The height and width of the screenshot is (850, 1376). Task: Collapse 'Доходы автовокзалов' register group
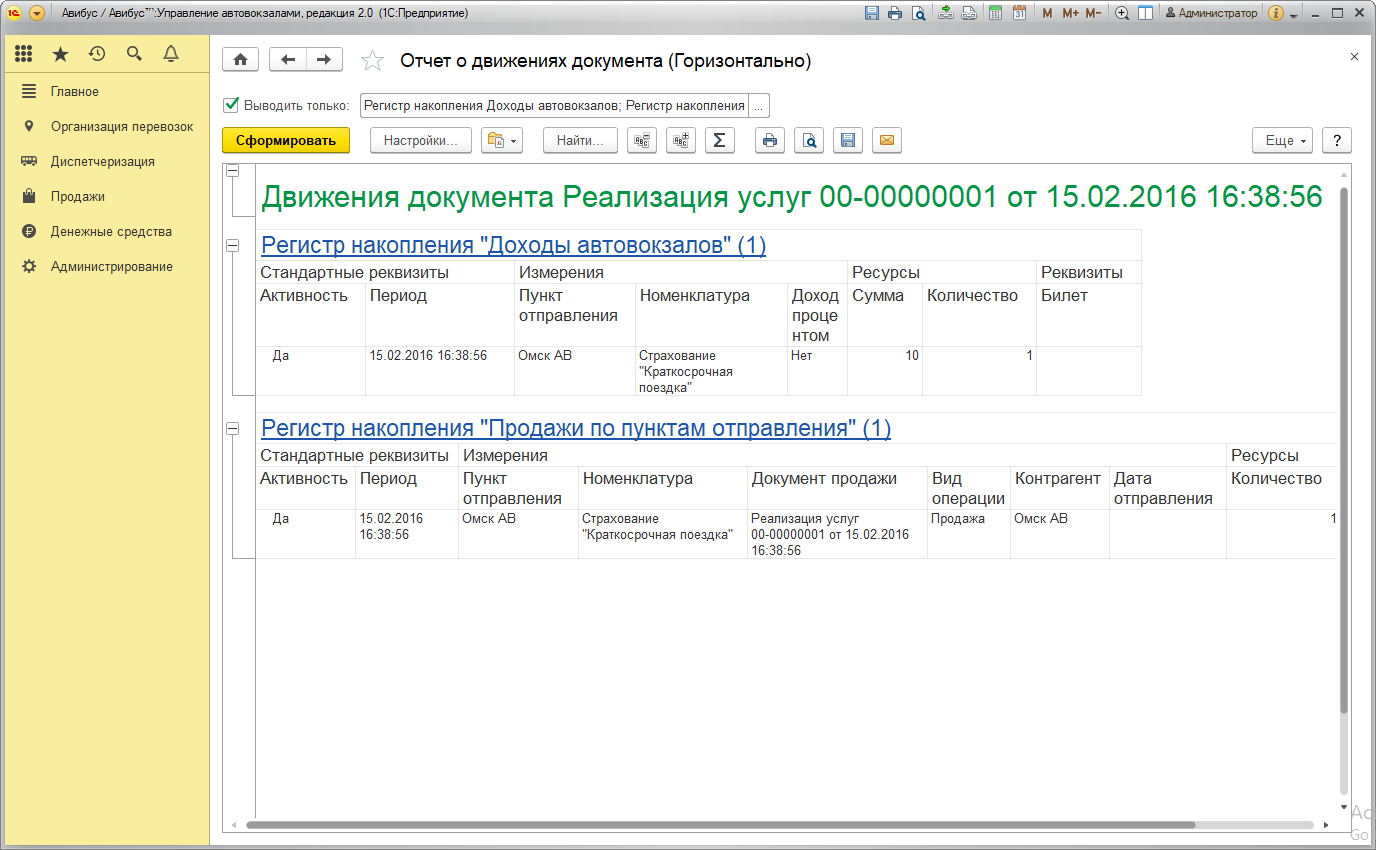coord(233,245)
